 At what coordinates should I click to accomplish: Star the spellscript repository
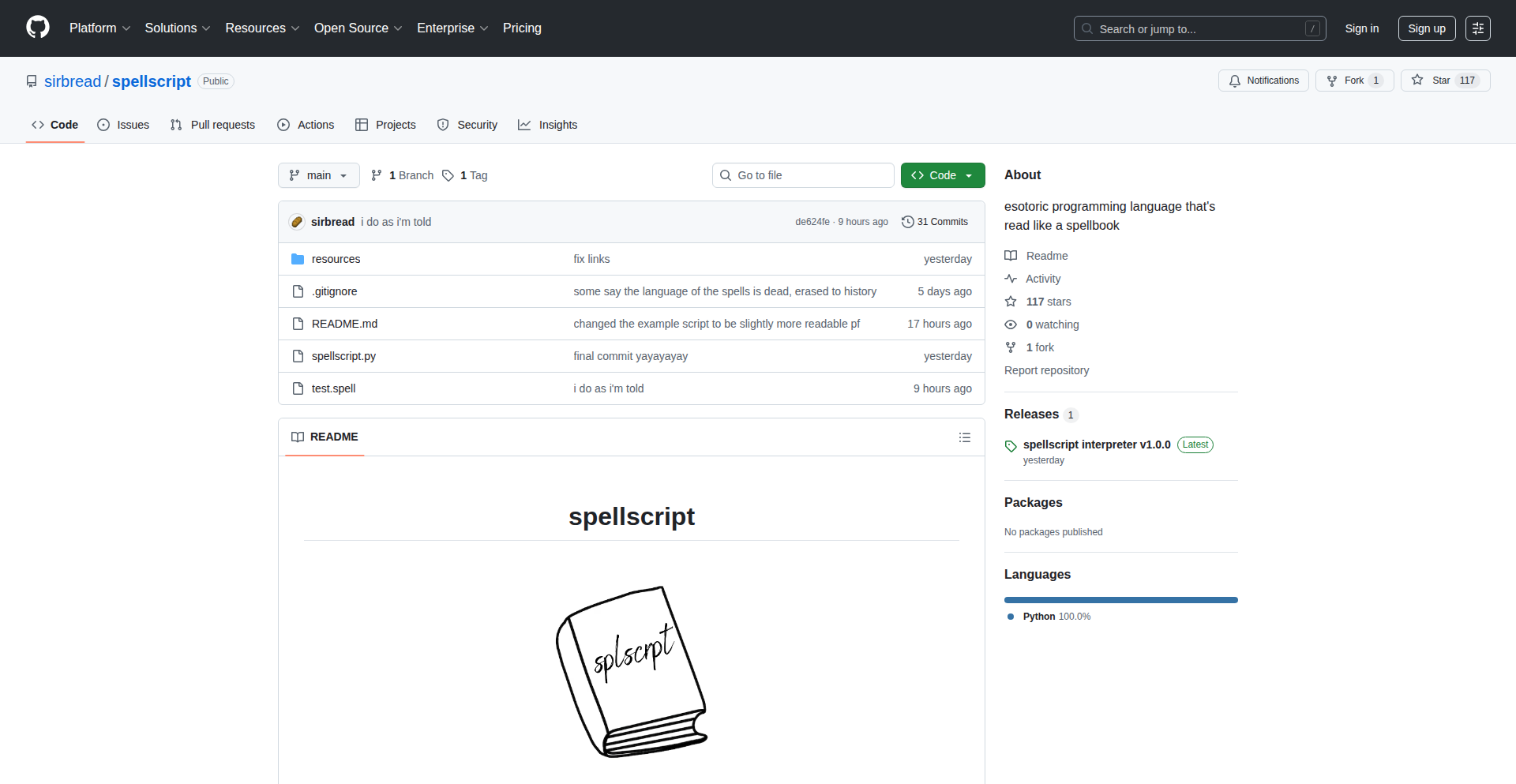[x=1444, y=81]
